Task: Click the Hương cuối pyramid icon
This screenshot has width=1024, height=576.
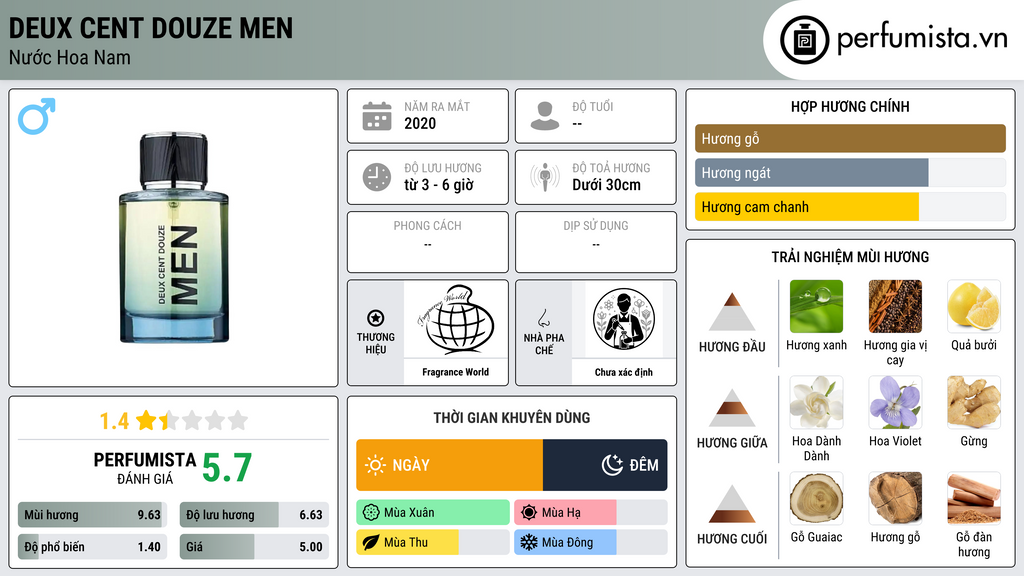Action: click(x=732, y=504)
